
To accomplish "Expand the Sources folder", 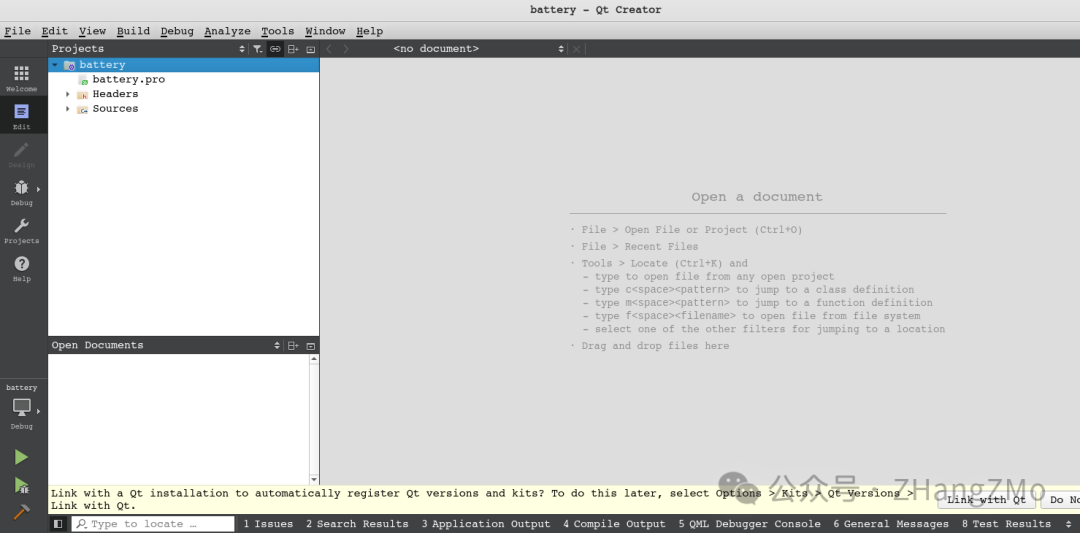I will tap(68, 109).
